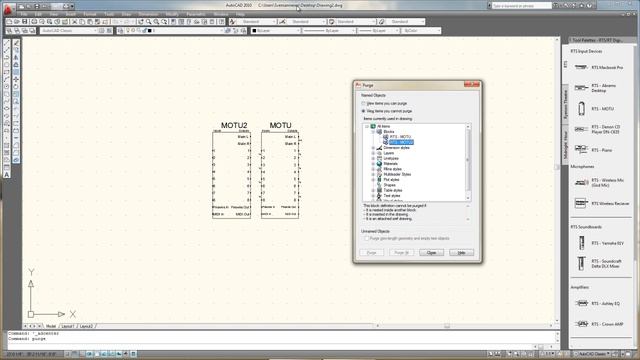Open the Text Style Standard dropdown

256,22
